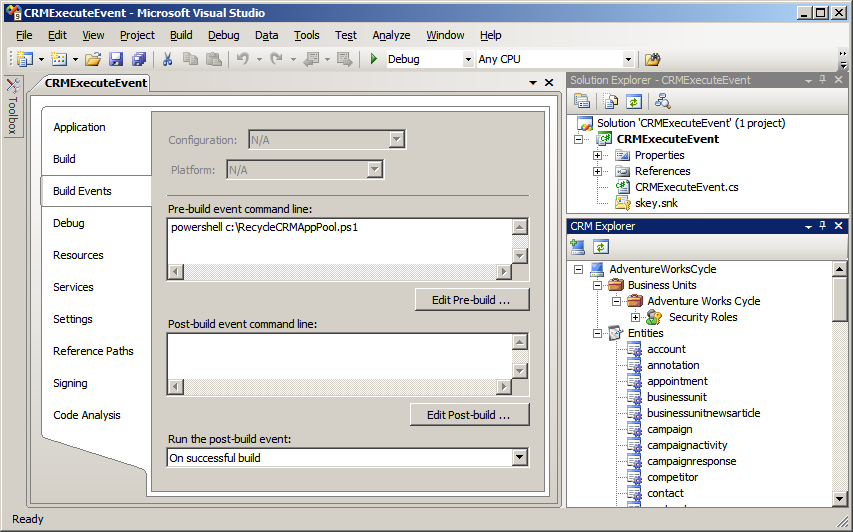Expand the References node in Solution Explorer
This screenshot has height=532, width=853.
click(597, 171)
